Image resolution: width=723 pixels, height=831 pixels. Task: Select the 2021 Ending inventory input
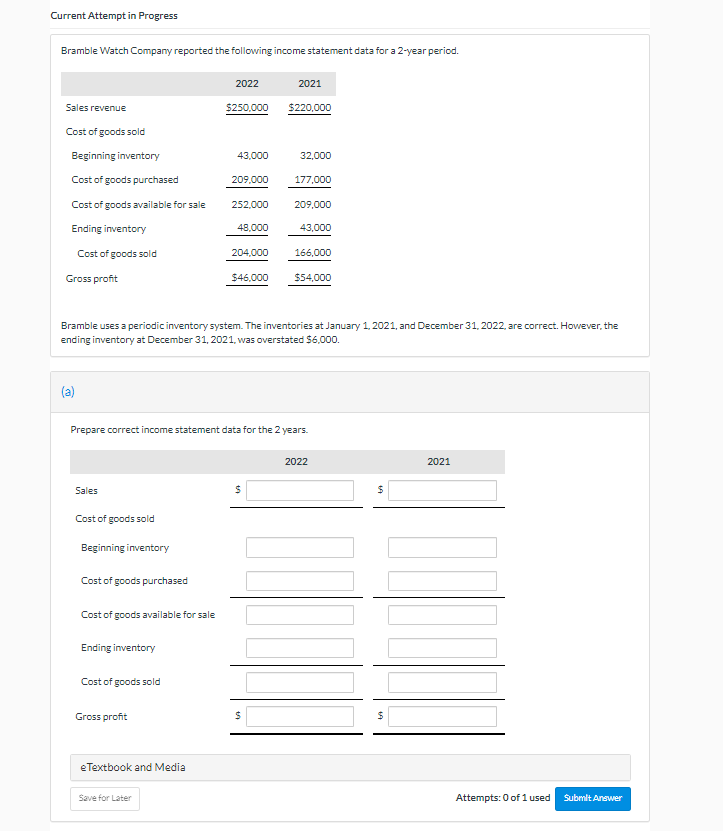tap(442, 648)
